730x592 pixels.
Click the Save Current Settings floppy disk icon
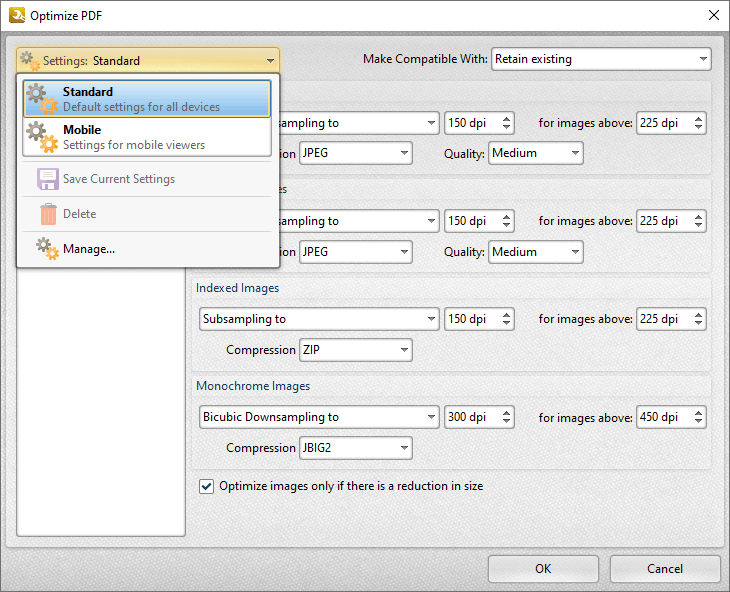point(47,179)
